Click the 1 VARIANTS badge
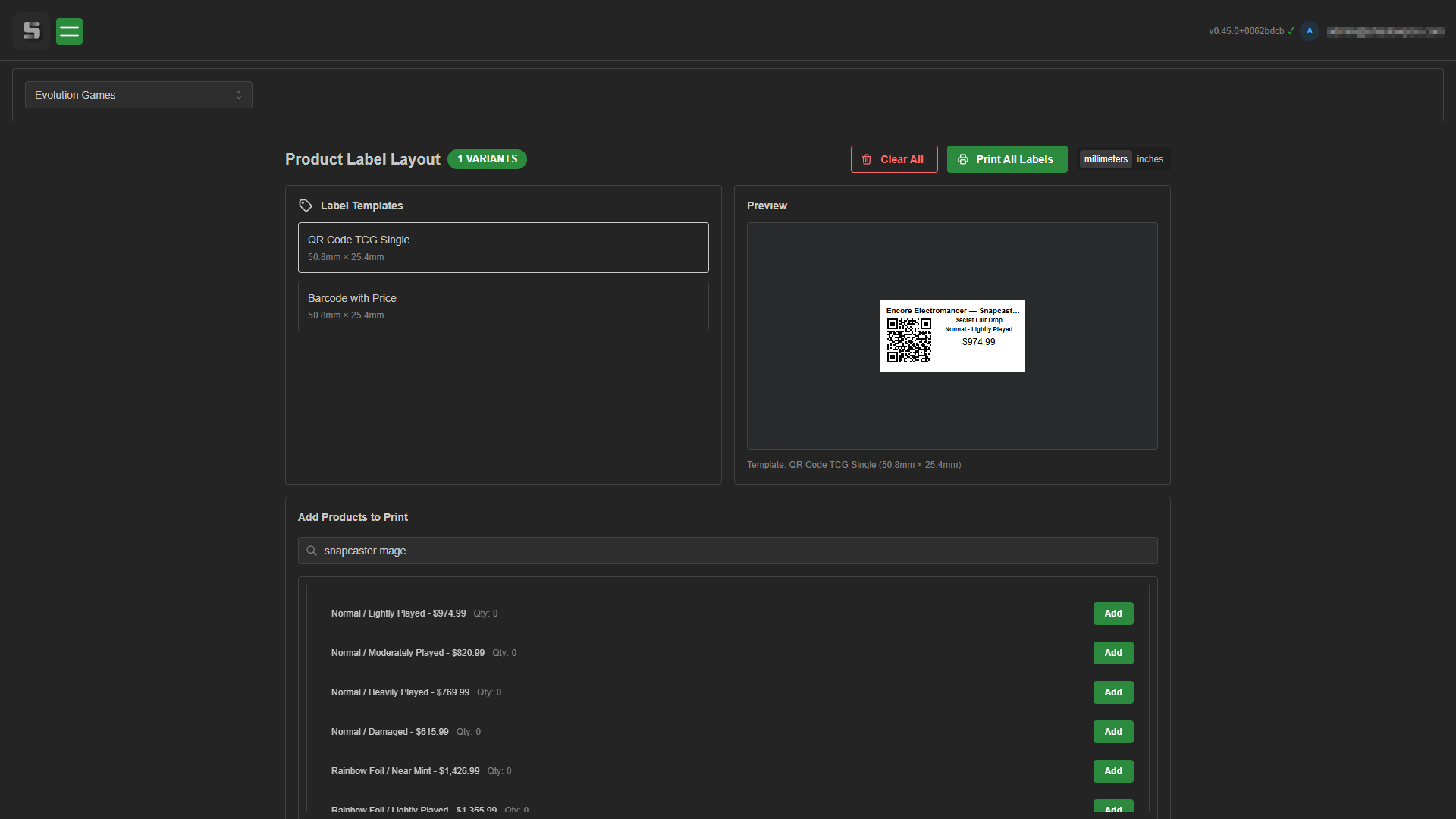Viewport: 1456px width, 819px height. click(x=487, y=159)
